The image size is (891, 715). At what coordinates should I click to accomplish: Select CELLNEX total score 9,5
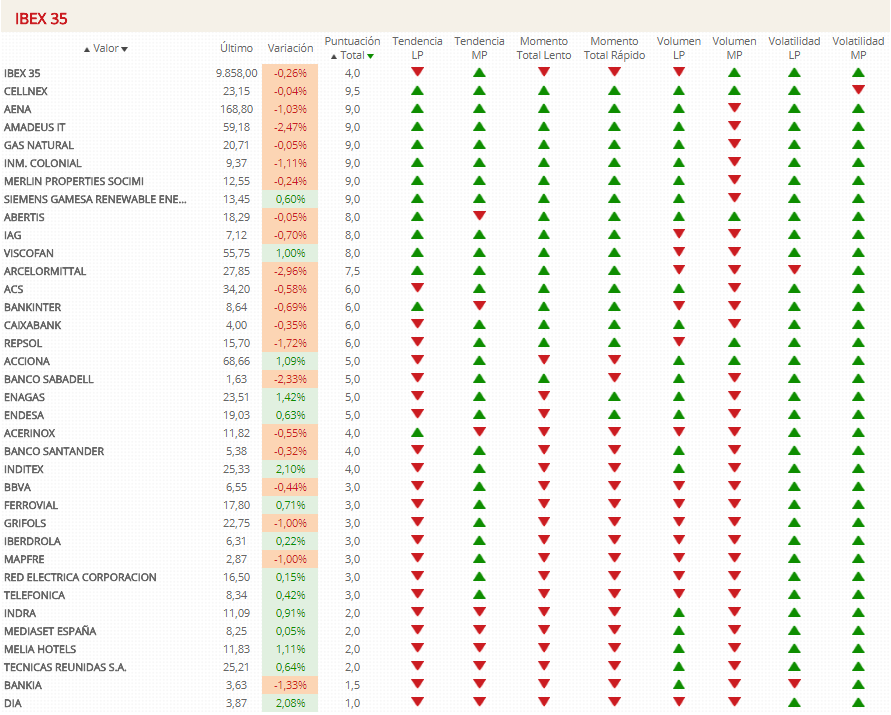pyautogui.click(x=352, y=91)
